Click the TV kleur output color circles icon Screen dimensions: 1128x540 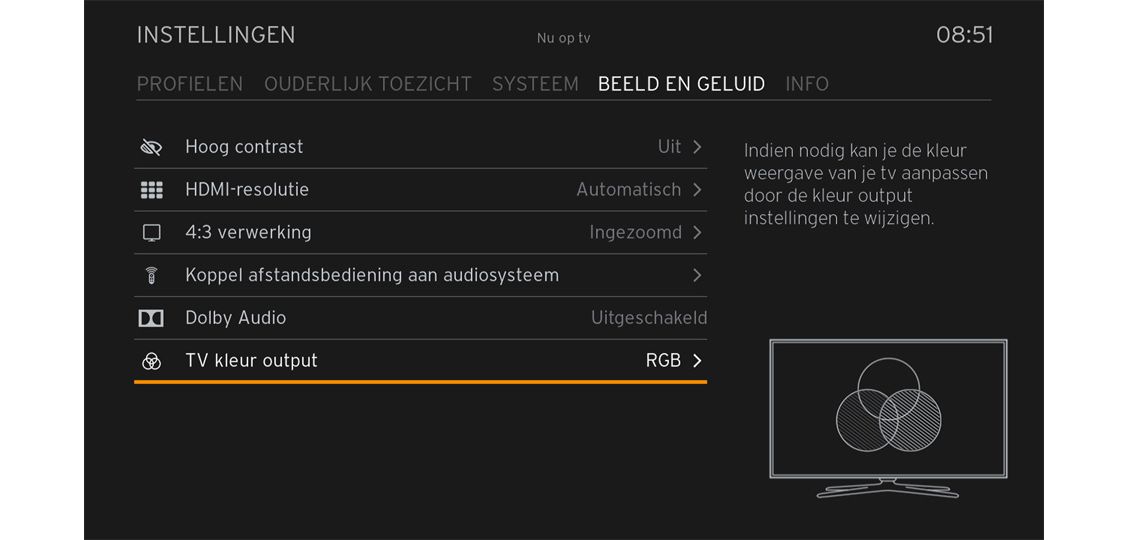[151, 361]
